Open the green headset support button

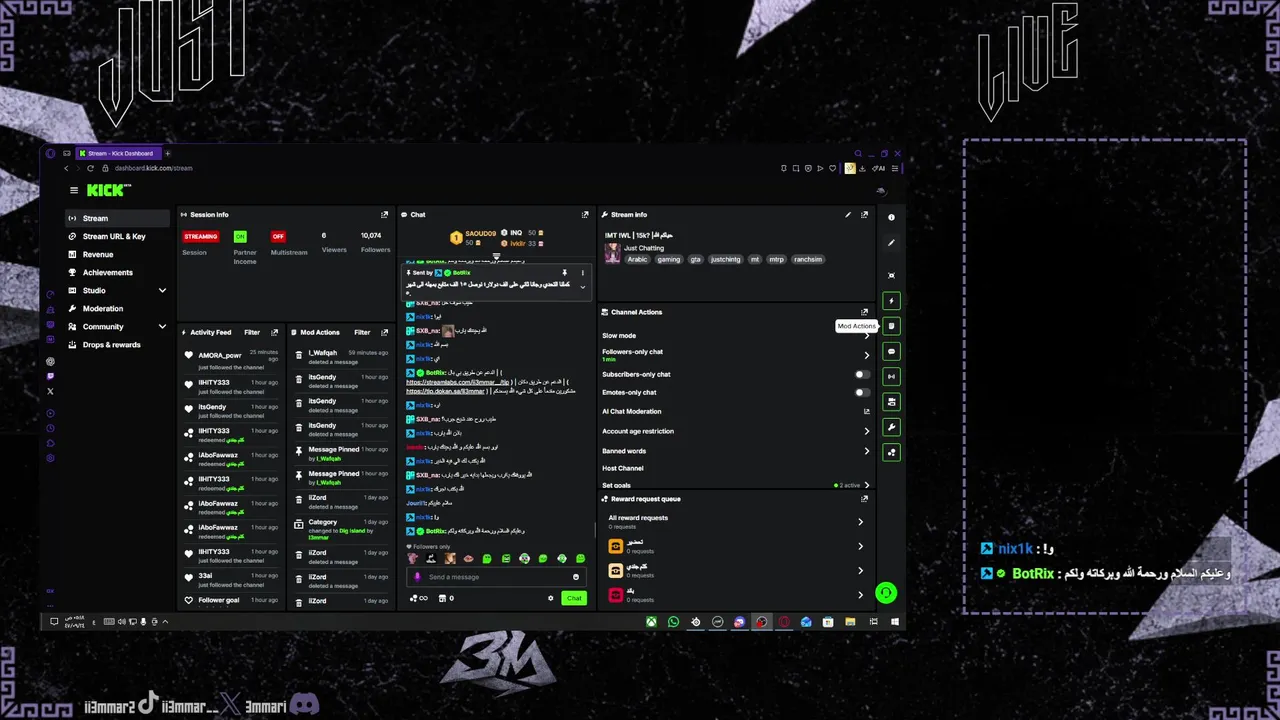tap(886, 593)
